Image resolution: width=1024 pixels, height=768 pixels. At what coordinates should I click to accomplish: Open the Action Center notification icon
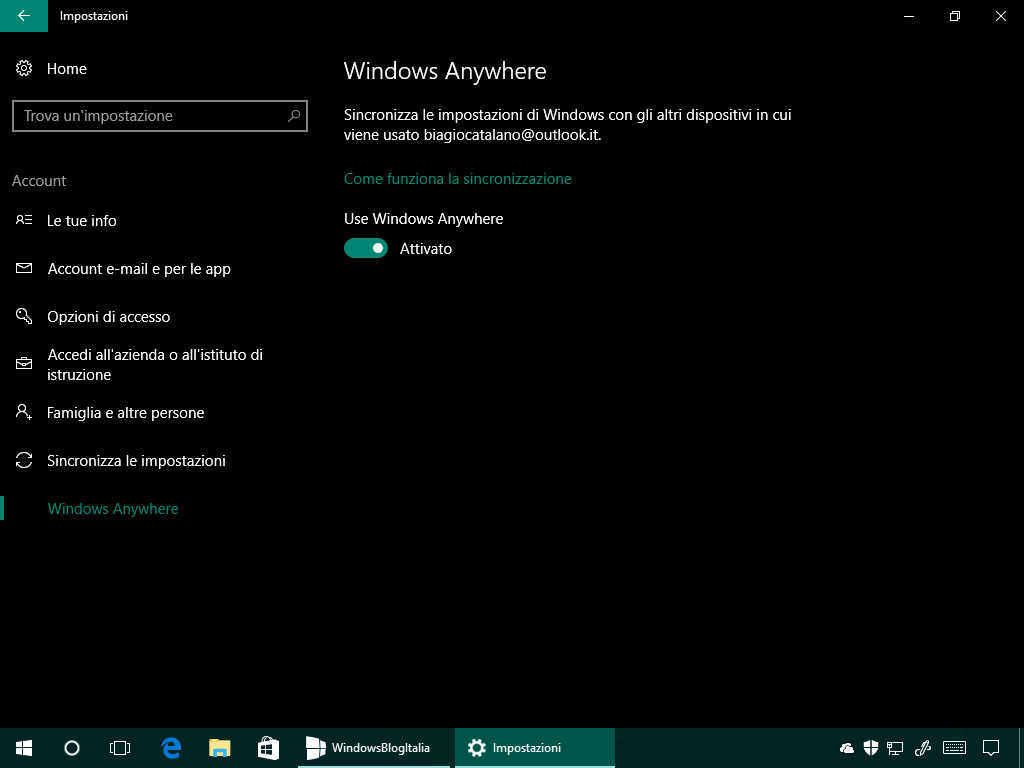991,748
